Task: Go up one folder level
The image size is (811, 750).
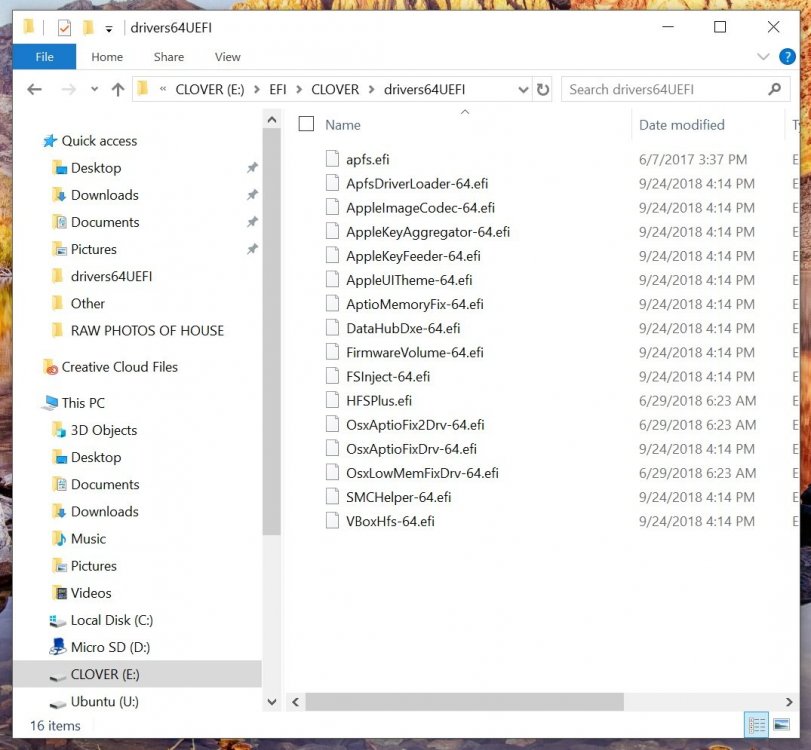Action: [x=118, y=89]
